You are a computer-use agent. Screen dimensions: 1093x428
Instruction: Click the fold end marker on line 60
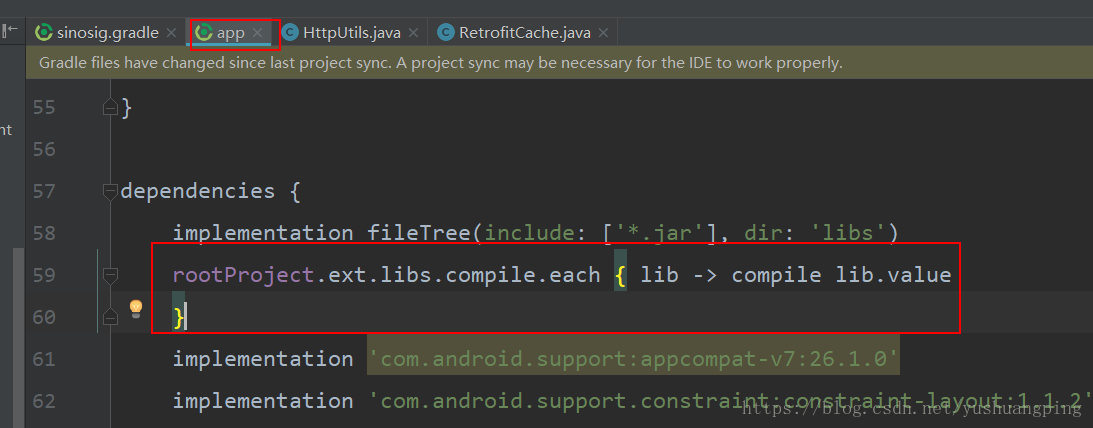(x=110, y=317)
